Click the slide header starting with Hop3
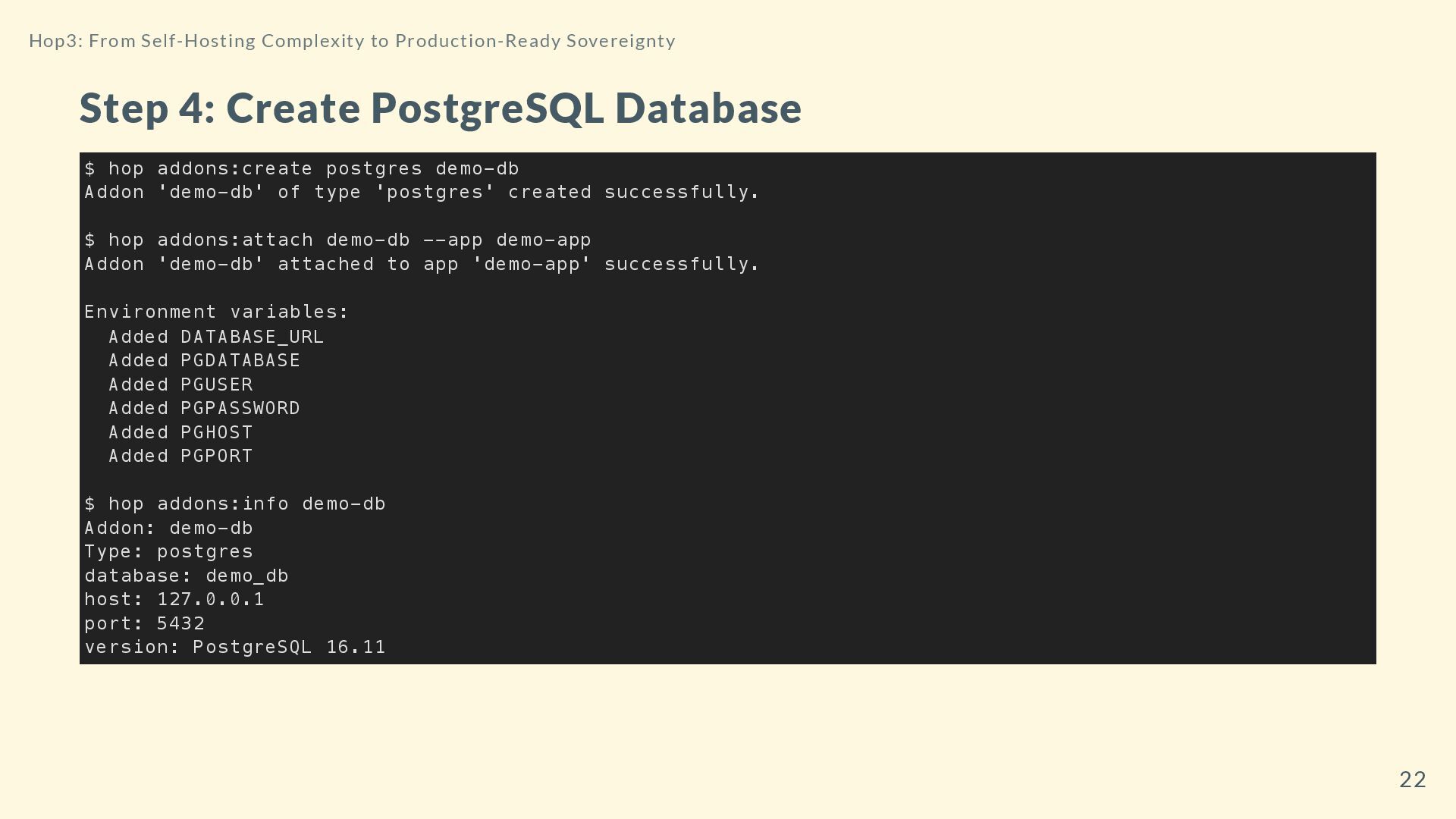1456x819 pixels. point(352,41)
